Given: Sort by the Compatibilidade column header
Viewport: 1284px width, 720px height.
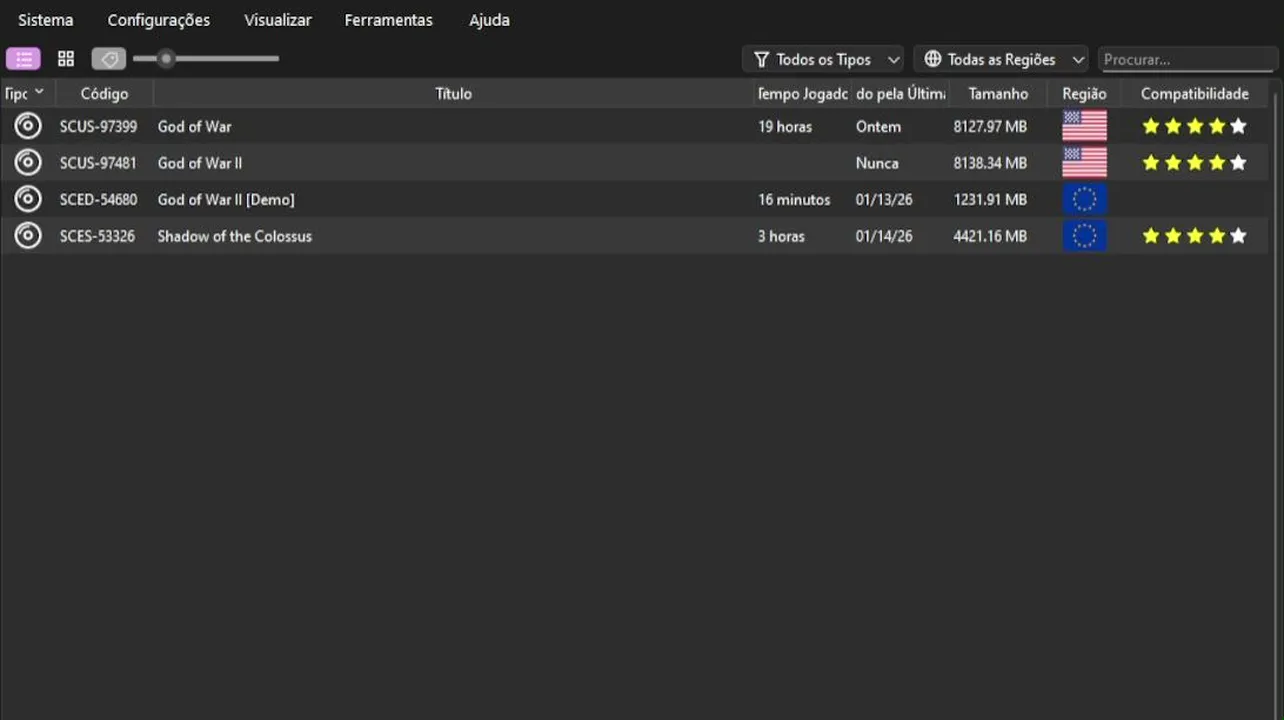Looking at the screenshot, I should pyautogui.click(x=1194, y=93).
